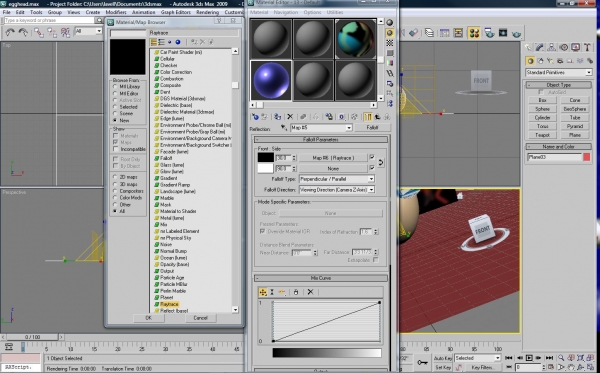This screenshot has width=600, height=373.
Task: Select Mtl Library radio button
Action: (115, 87)
